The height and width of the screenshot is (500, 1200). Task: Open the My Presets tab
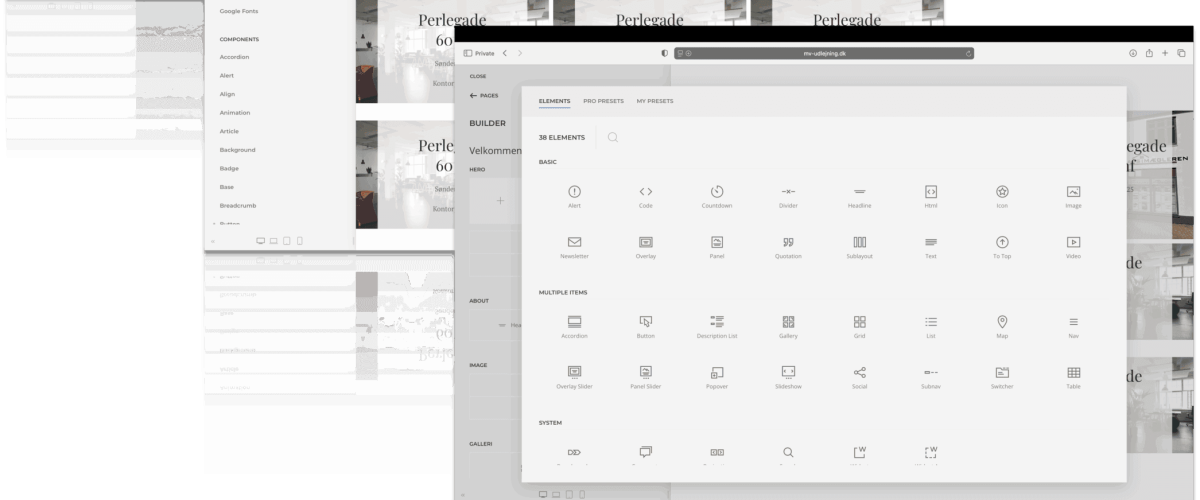655,101
